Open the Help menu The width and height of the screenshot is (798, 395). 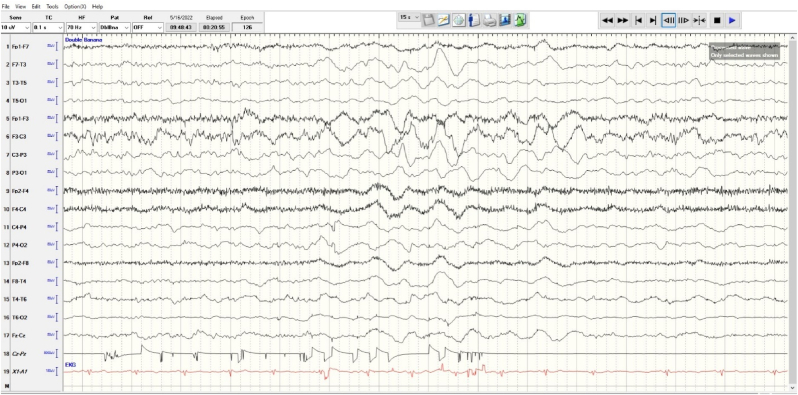pyautogui.click(x=97, y=7)
